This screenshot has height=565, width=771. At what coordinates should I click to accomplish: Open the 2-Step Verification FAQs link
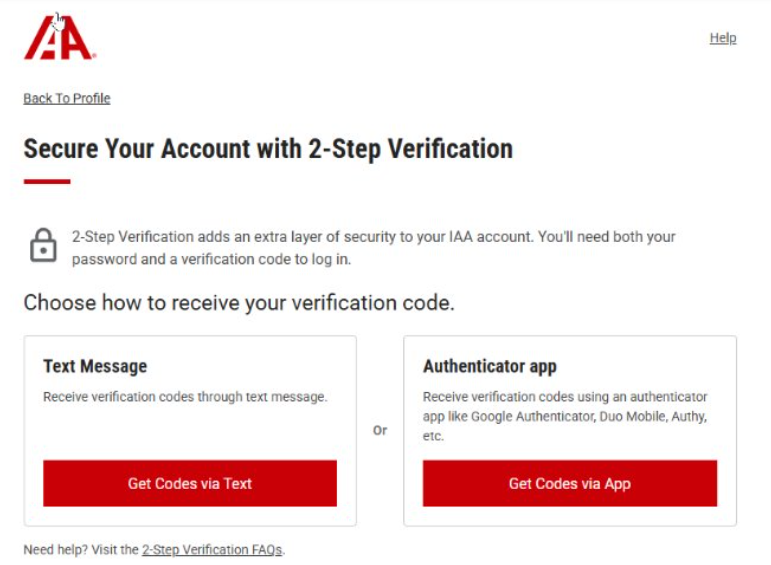pyautogui.click(x=212, y=549)
